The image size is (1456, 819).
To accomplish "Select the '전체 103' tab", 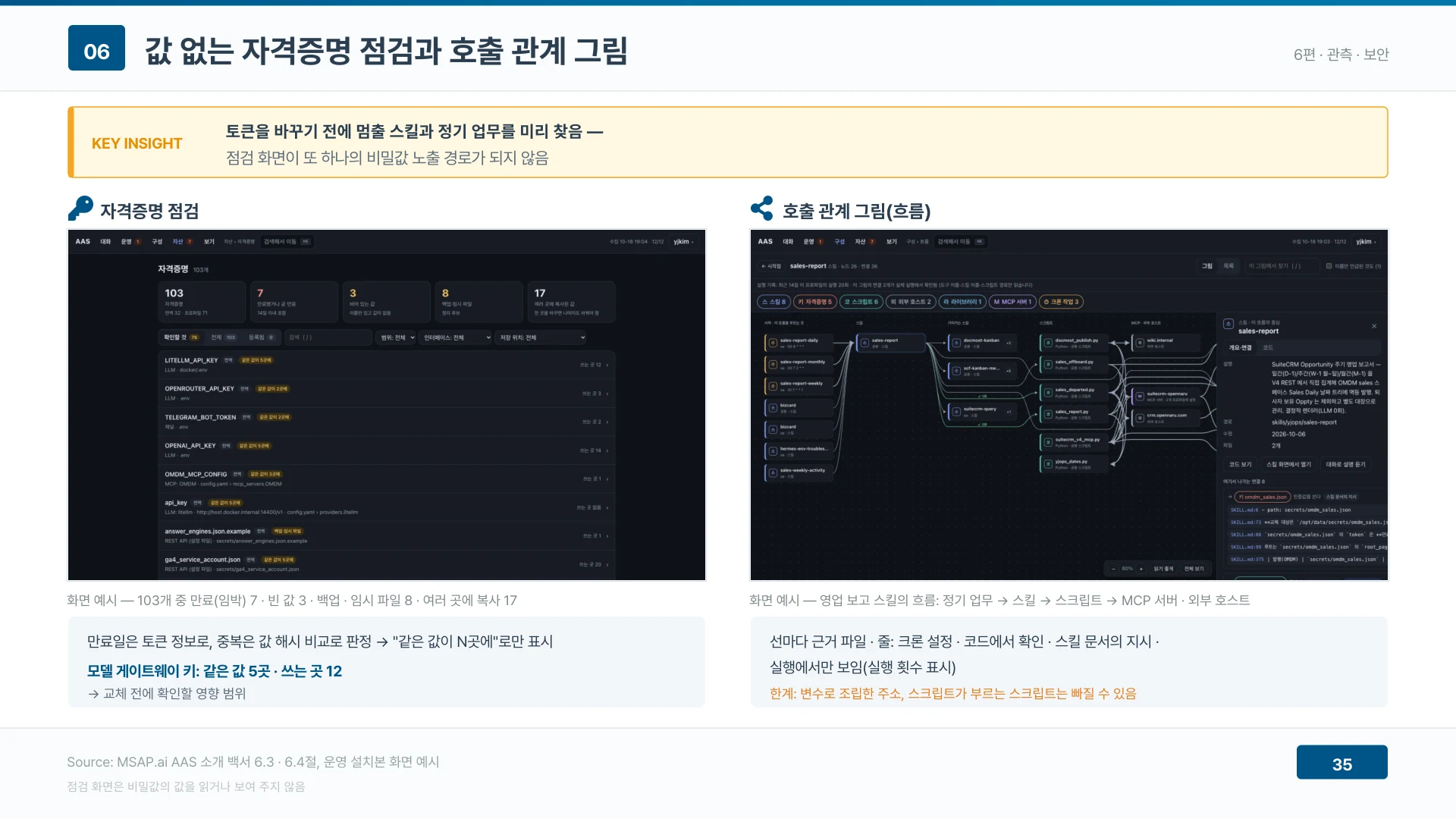I will (223, 337).
